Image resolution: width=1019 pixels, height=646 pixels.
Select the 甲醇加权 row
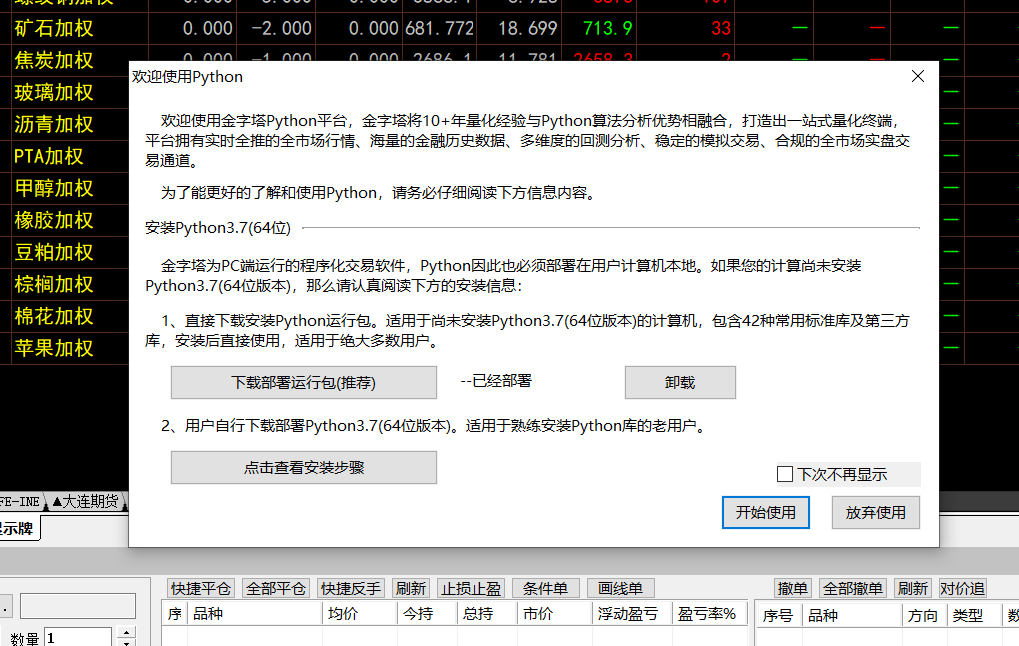click(x=54, y=188)
